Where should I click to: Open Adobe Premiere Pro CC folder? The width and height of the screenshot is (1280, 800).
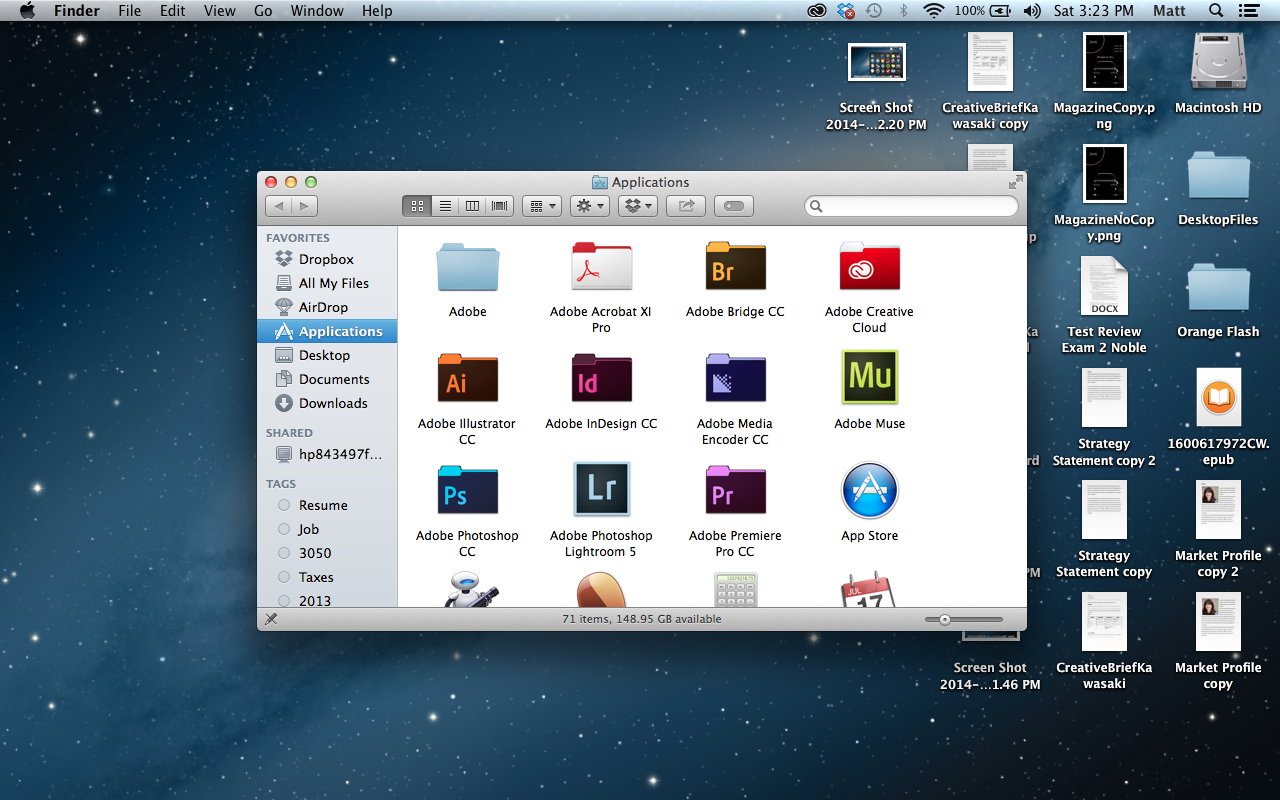coord(735,491)
